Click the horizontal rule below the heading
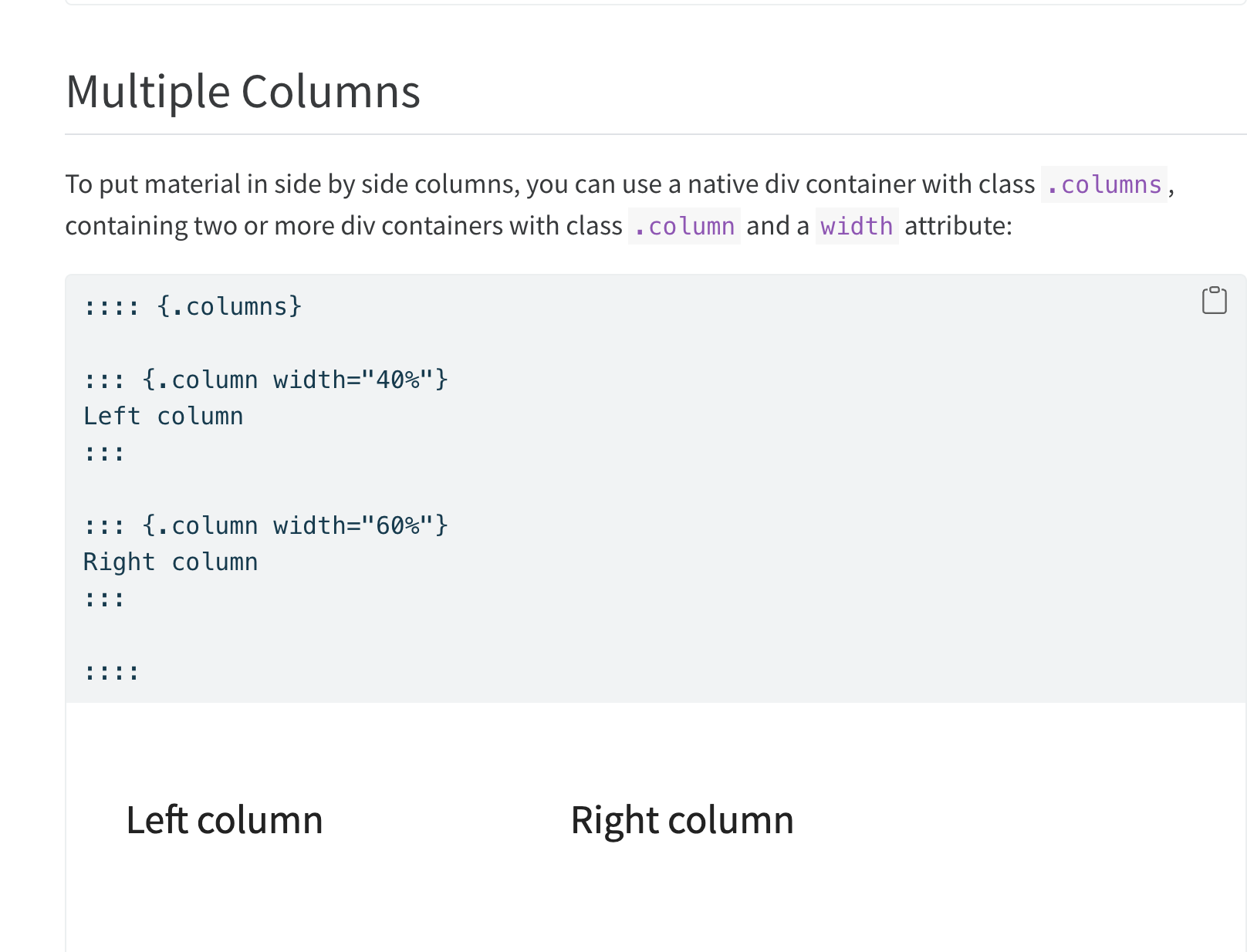This screenshot has width=1247, height=952. pos(656,134)
